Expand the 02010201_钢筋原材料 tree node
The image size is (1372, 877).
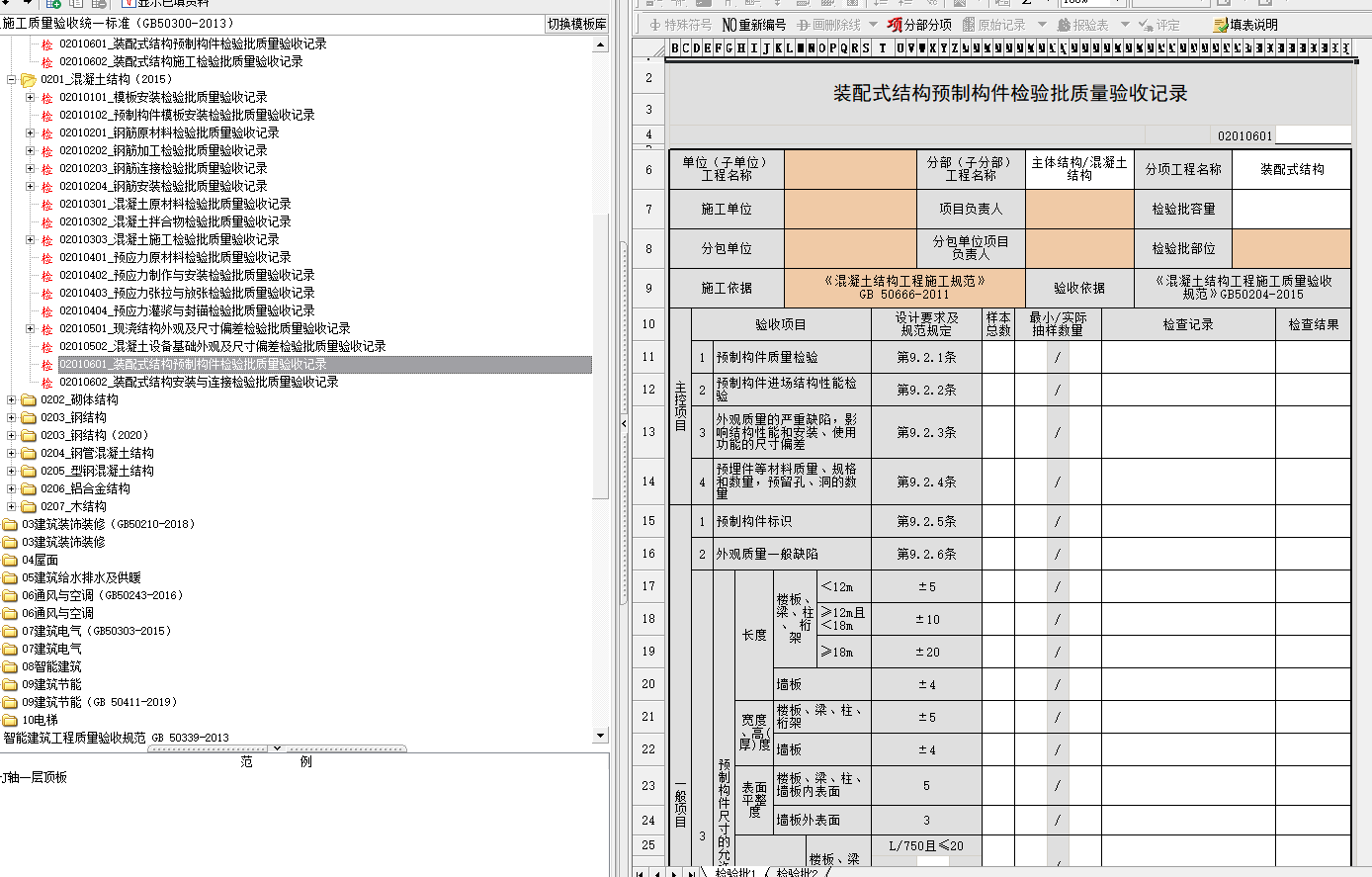pyautogui.click(x=30, y=132)
